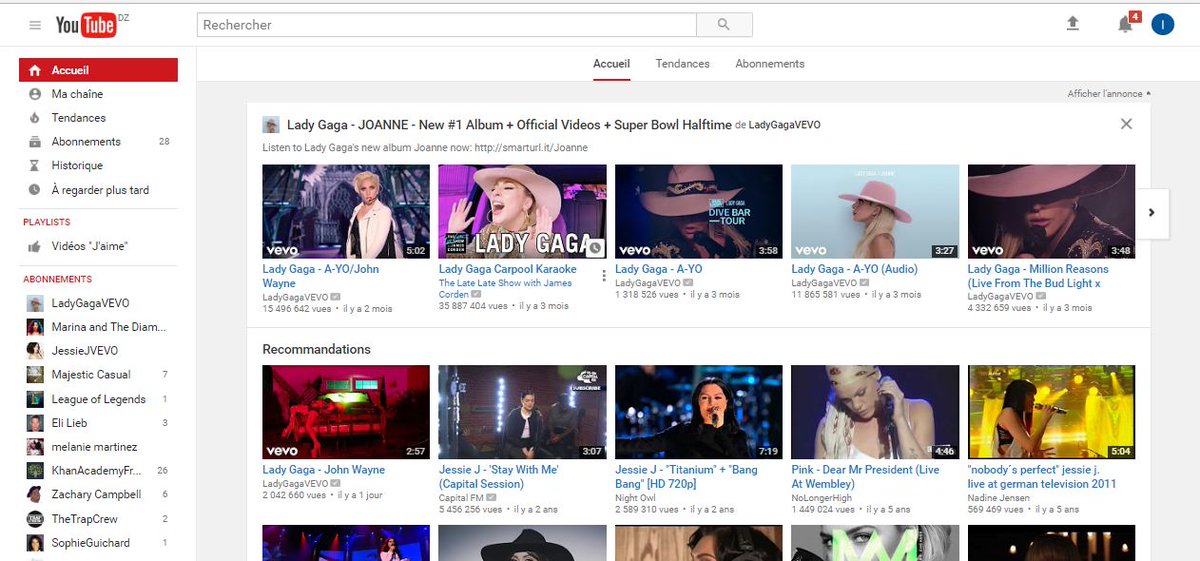Click the melanie martinez channel avatar
Viewport: 1200px width, 561px height.
pyautogui.click(x=35, y=447)
